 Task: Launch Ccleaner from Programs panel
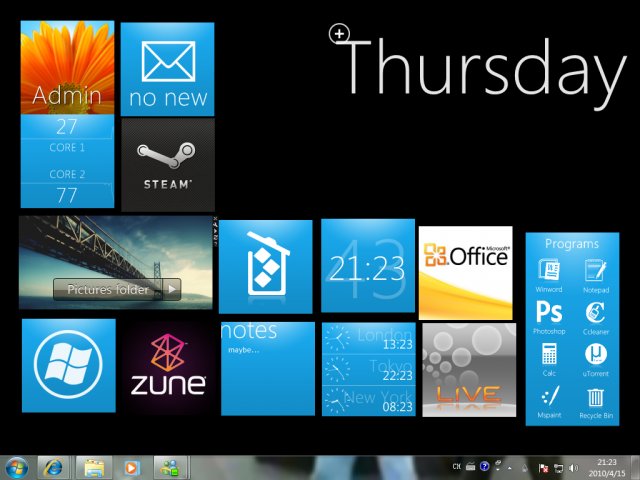596,318
